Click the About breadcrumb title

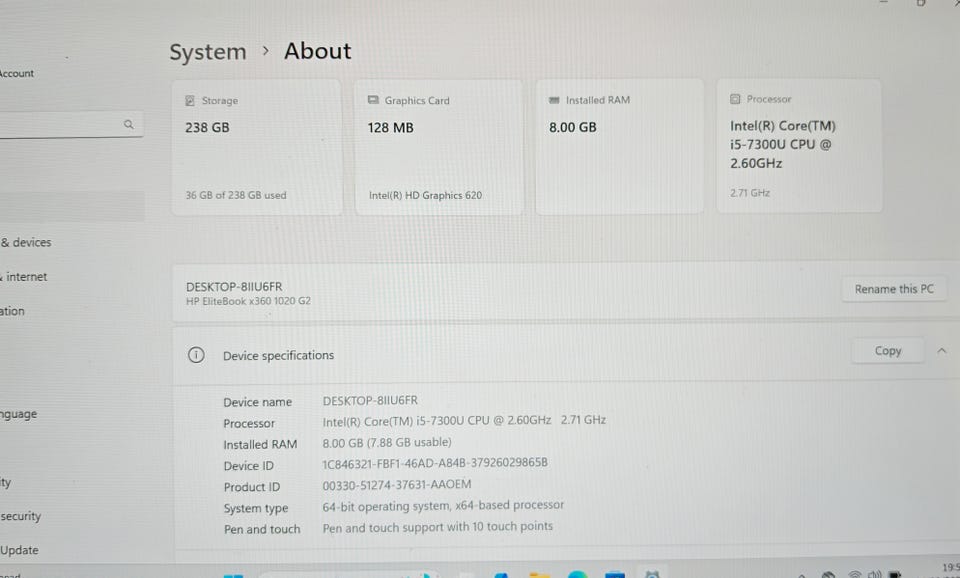318,51
